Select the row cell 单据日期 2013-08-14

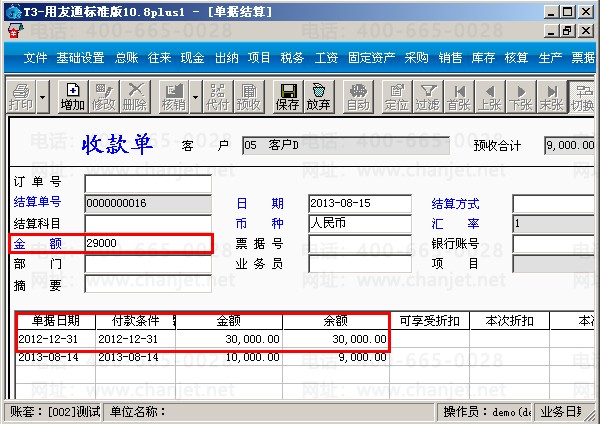55,357
